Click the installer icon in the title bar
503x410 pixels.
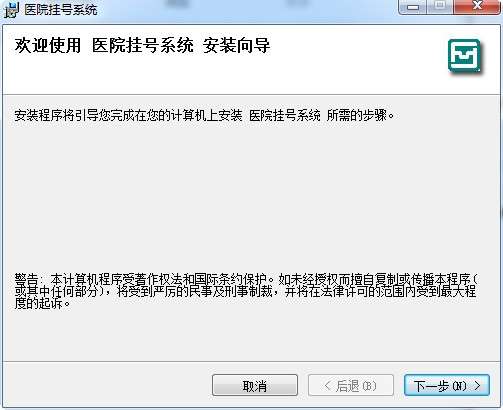tap(11, 10)
